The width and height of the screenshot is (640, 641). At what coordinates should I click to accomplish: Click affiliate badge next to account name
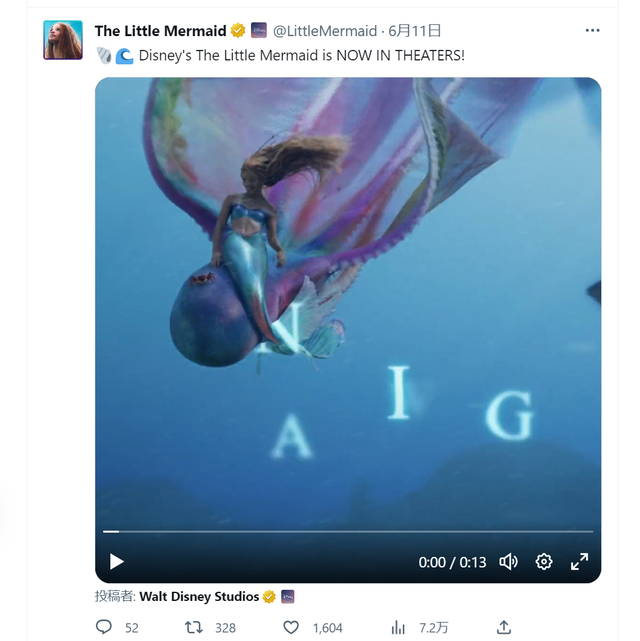(258, 31)
